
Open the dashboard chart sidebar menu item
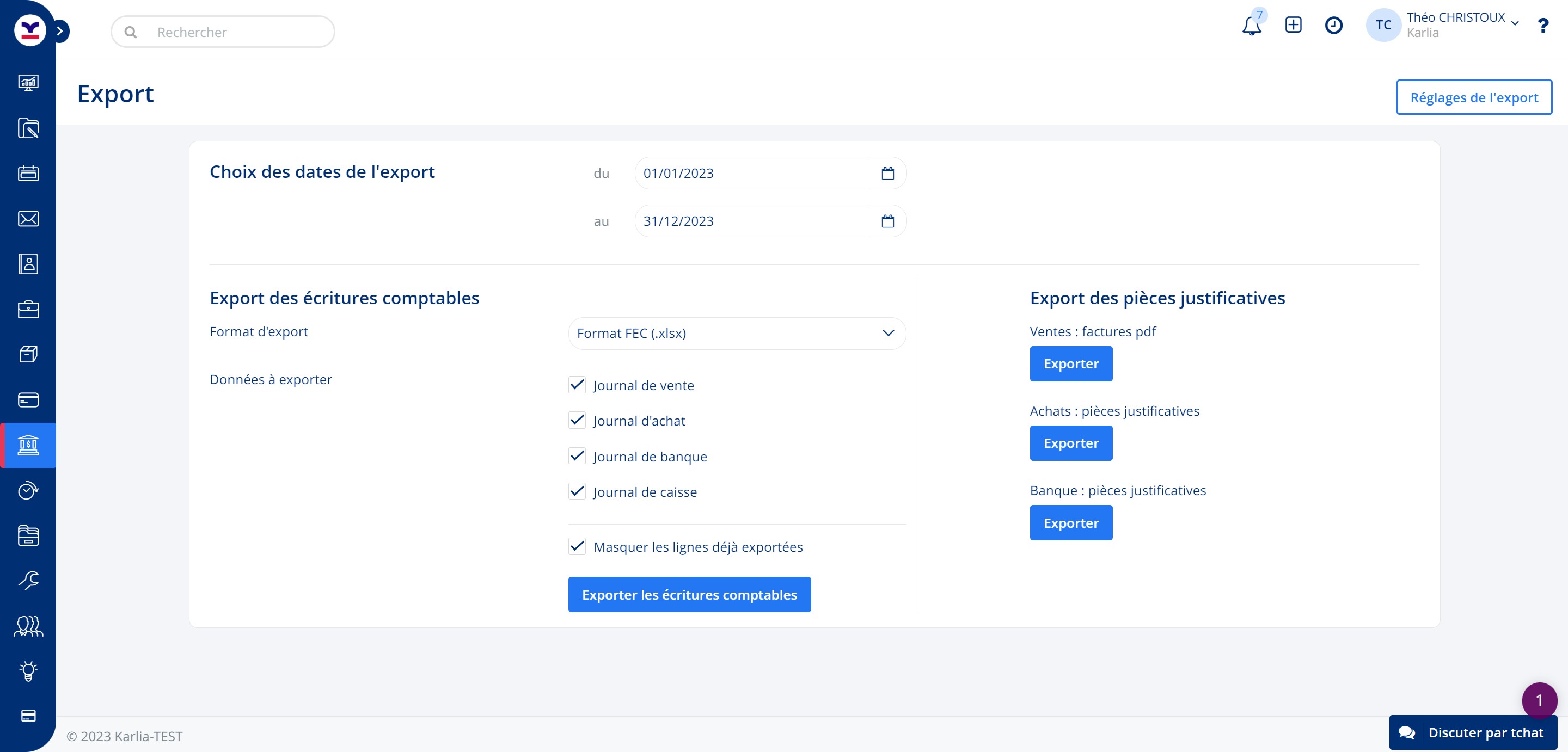pos(28,83)
